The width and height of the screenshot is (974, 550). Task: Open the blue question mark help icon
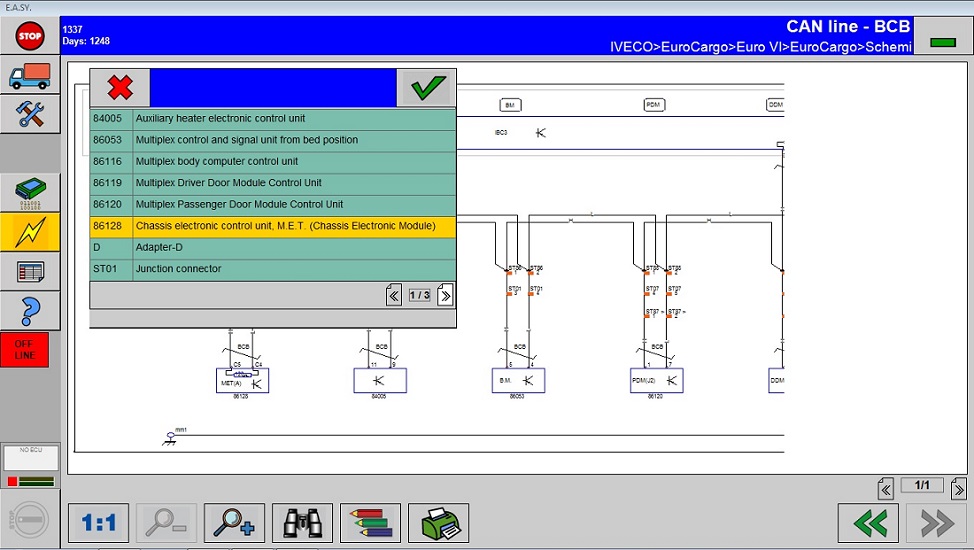(x=30, y=311)
